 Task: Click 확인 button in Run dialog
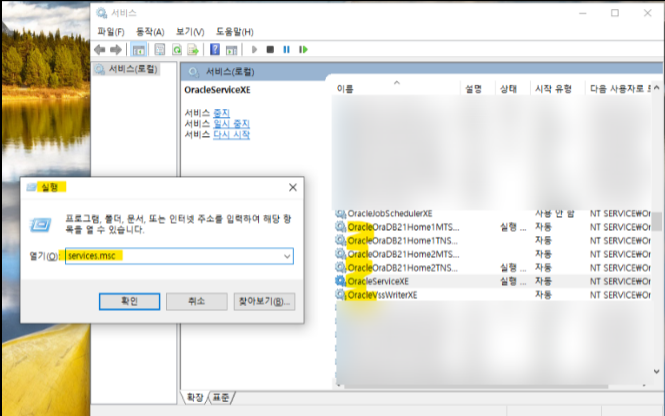(x=129, y=301)
